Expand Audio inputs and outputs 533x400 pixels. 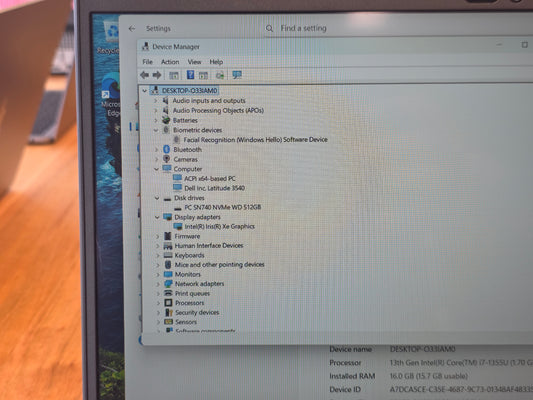[x=156, y=101]
